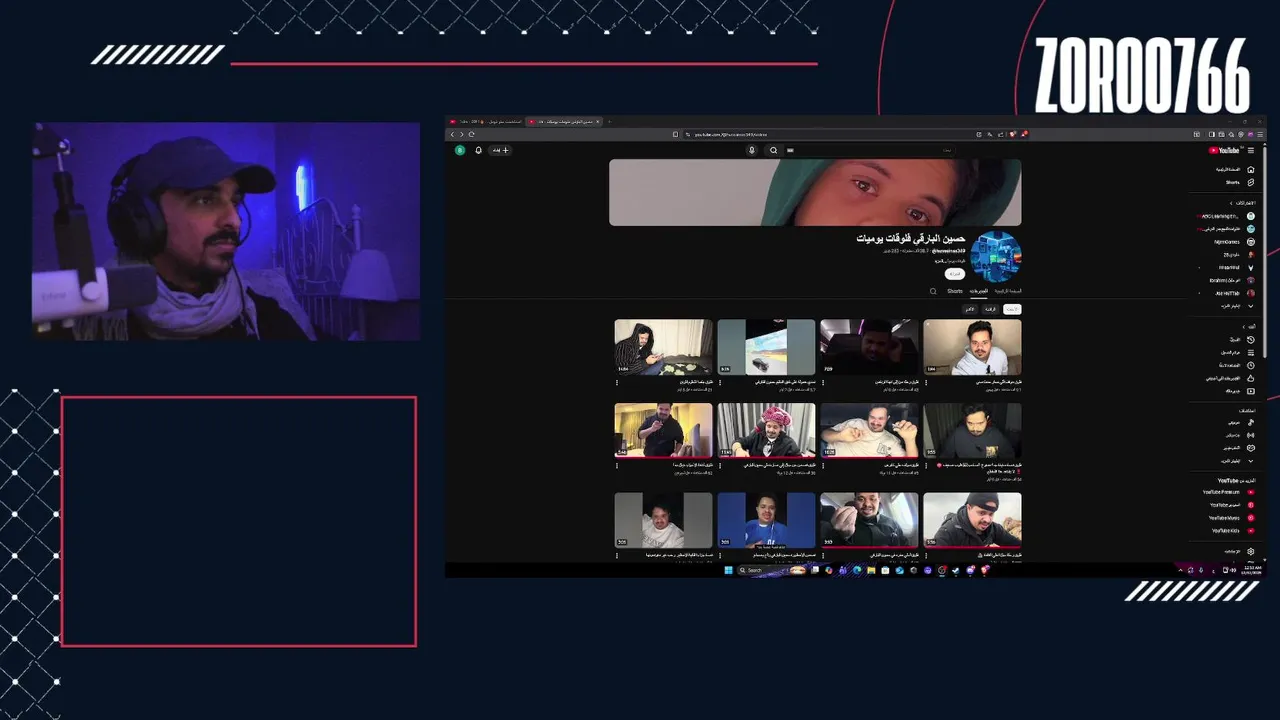
Task: Expand the You section header arrow
Action: tap(1244, 326)
